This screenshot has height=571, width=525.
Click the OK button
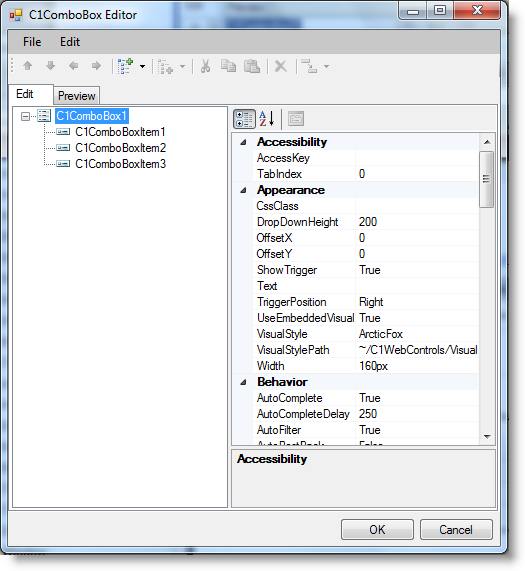pyautogui.click(x=377, y=529)
